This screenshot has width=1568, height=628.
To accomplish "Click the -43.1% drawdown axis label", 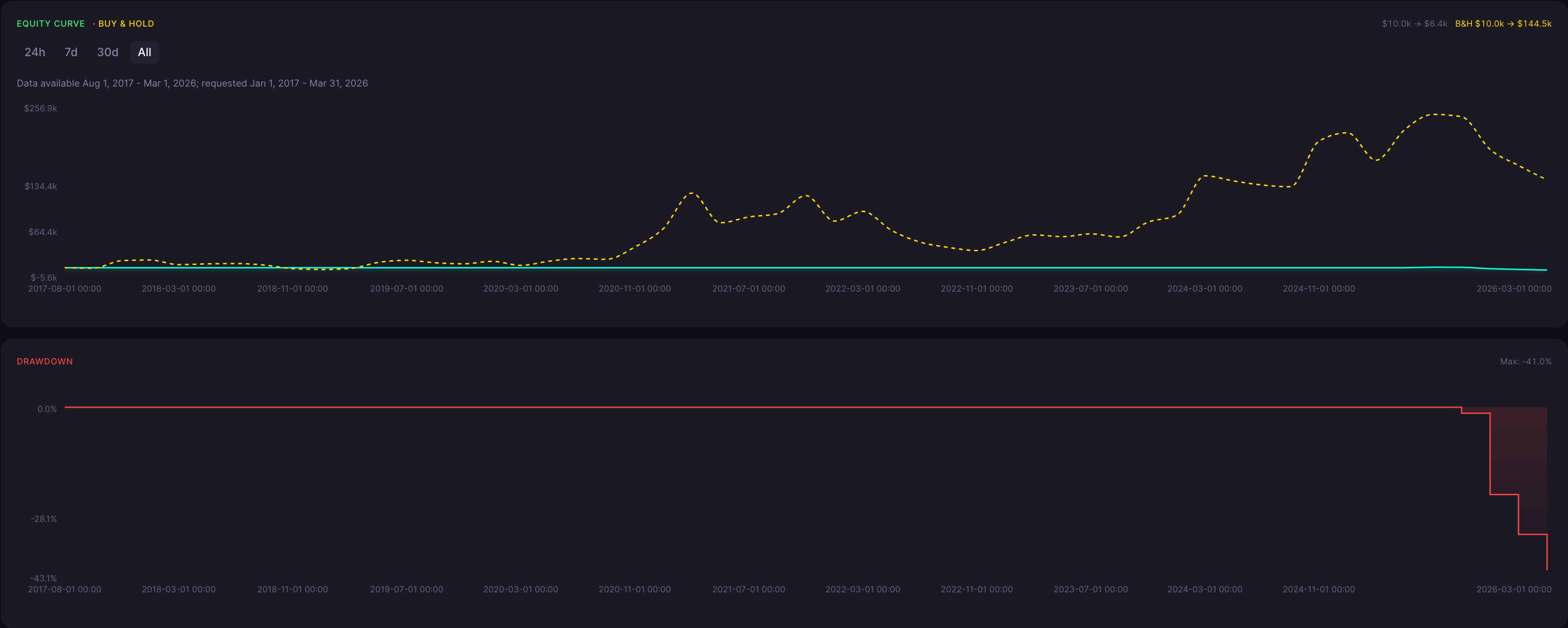I will point(43,578).
